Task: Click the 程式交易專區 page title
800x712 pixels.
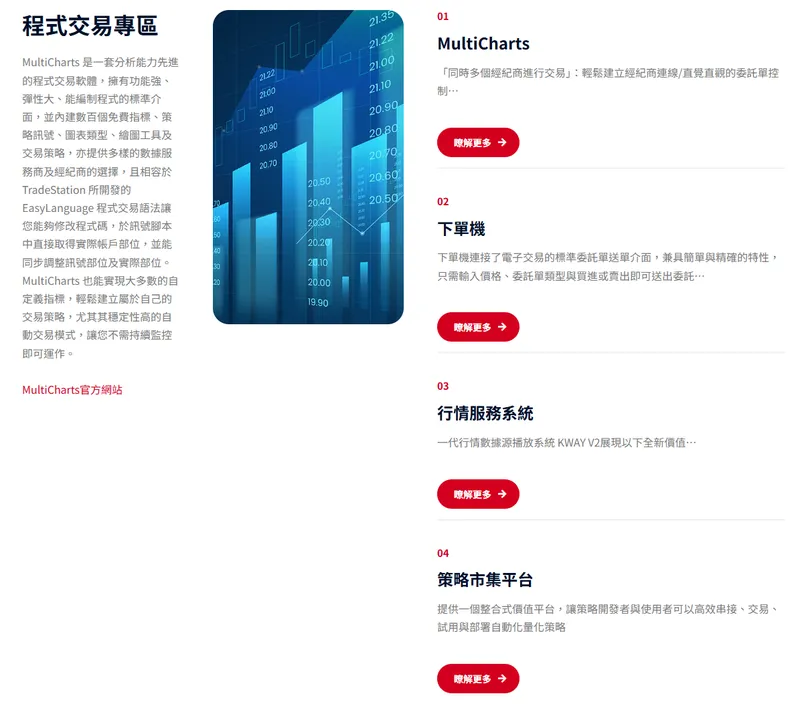Action: coord(90,26)
